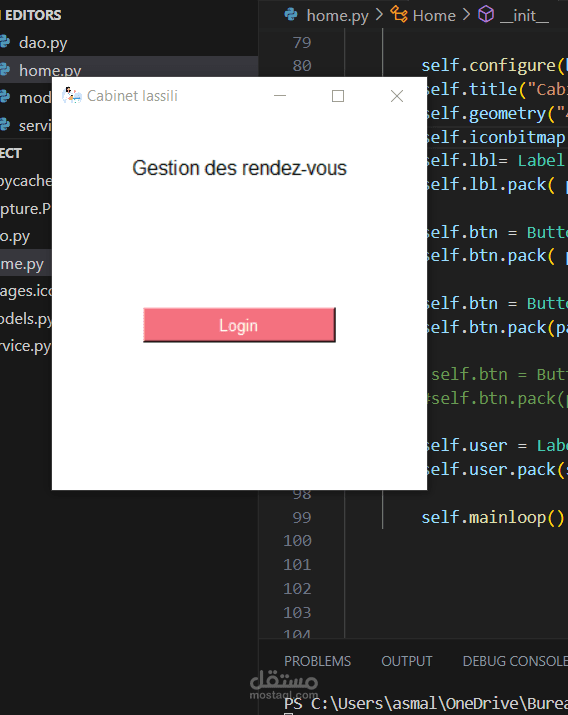
Task: Click line number 80 in the gutter
Action: point(302,66)
